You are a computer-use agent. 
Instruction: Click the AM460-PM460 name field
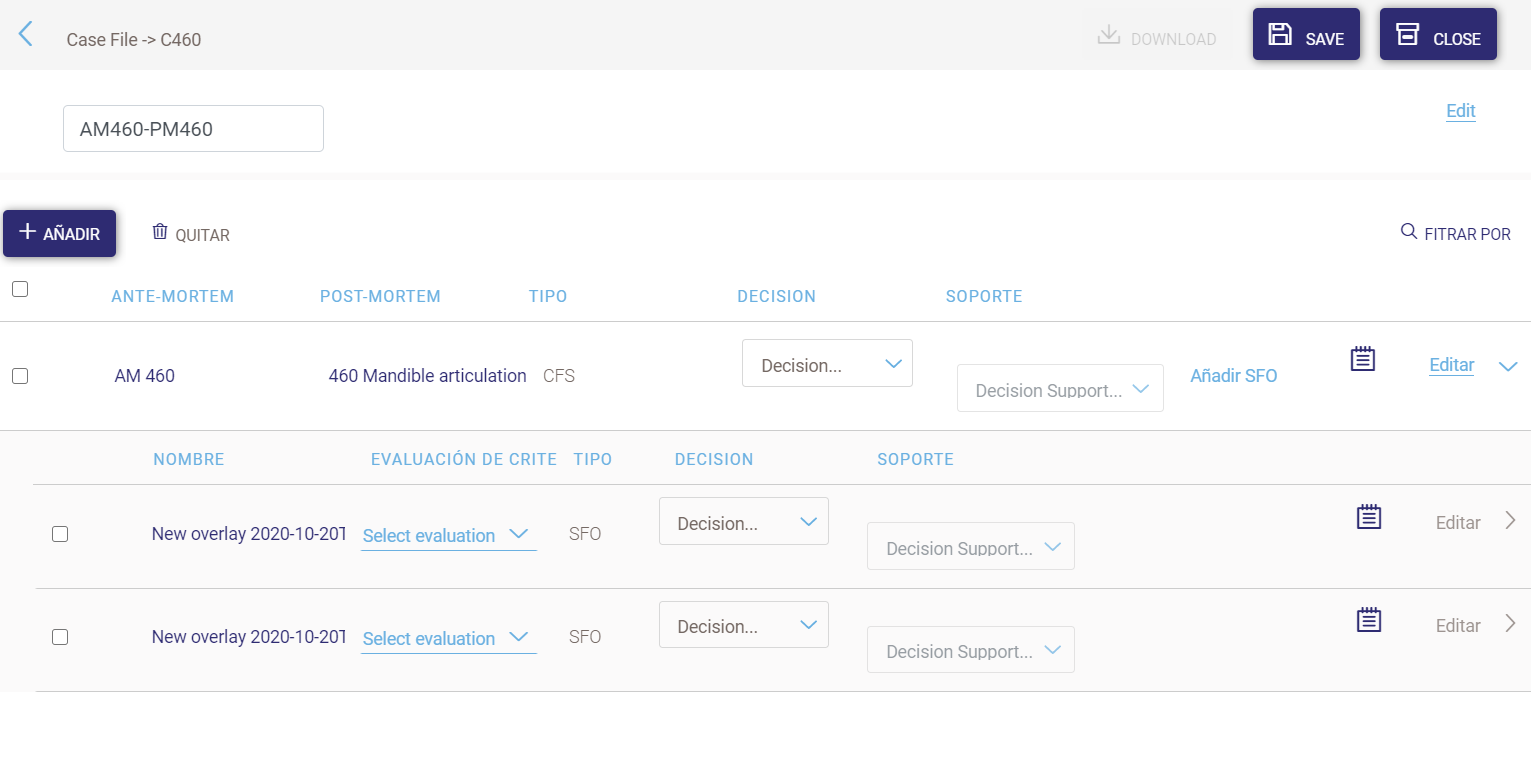(193, 129)
